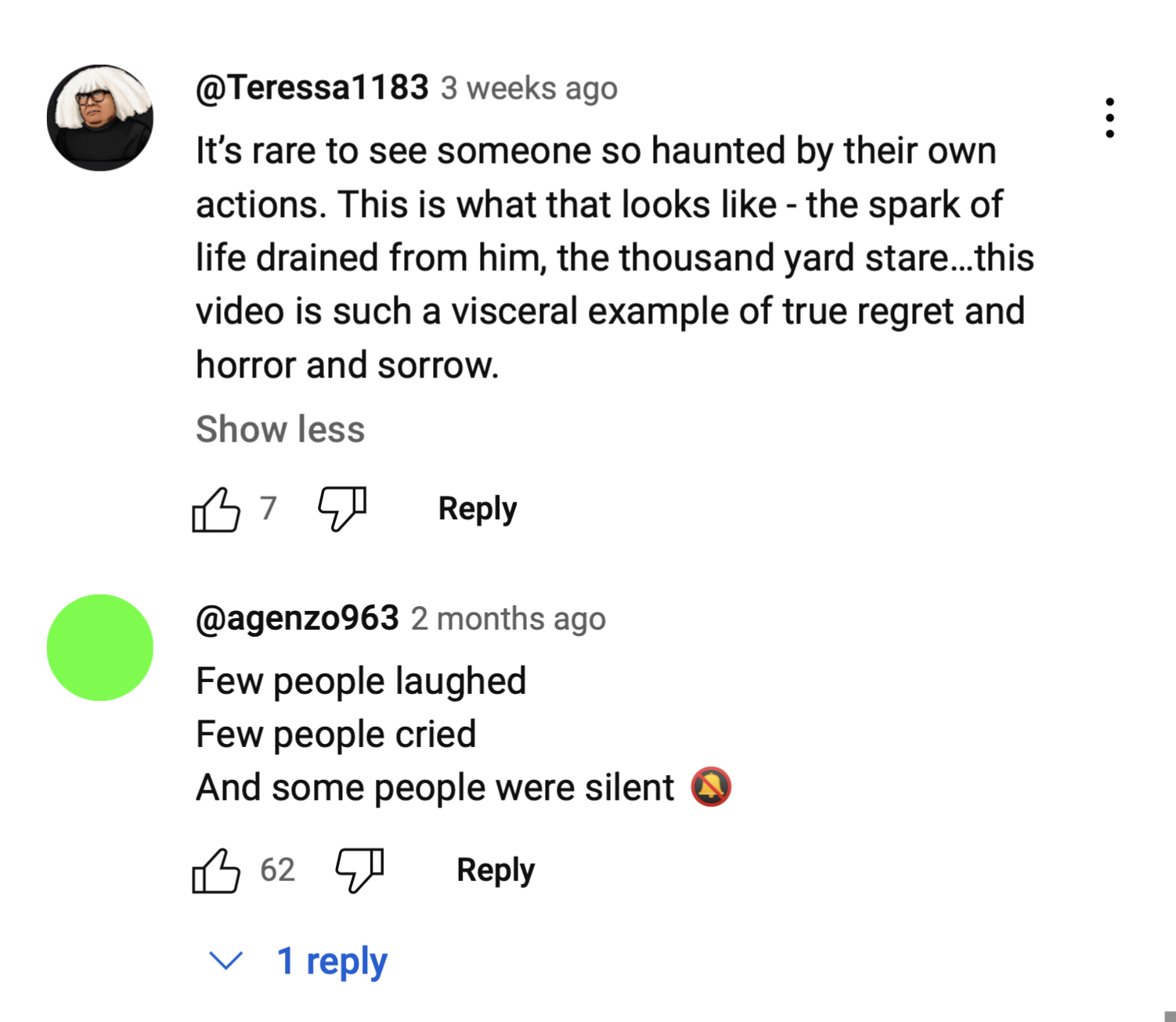Open the "3 weeks ago" timestamp link
Image resolution: width=1176 pixels, height=1022 pixels.
pyautogui.click(x=528, y=88)
